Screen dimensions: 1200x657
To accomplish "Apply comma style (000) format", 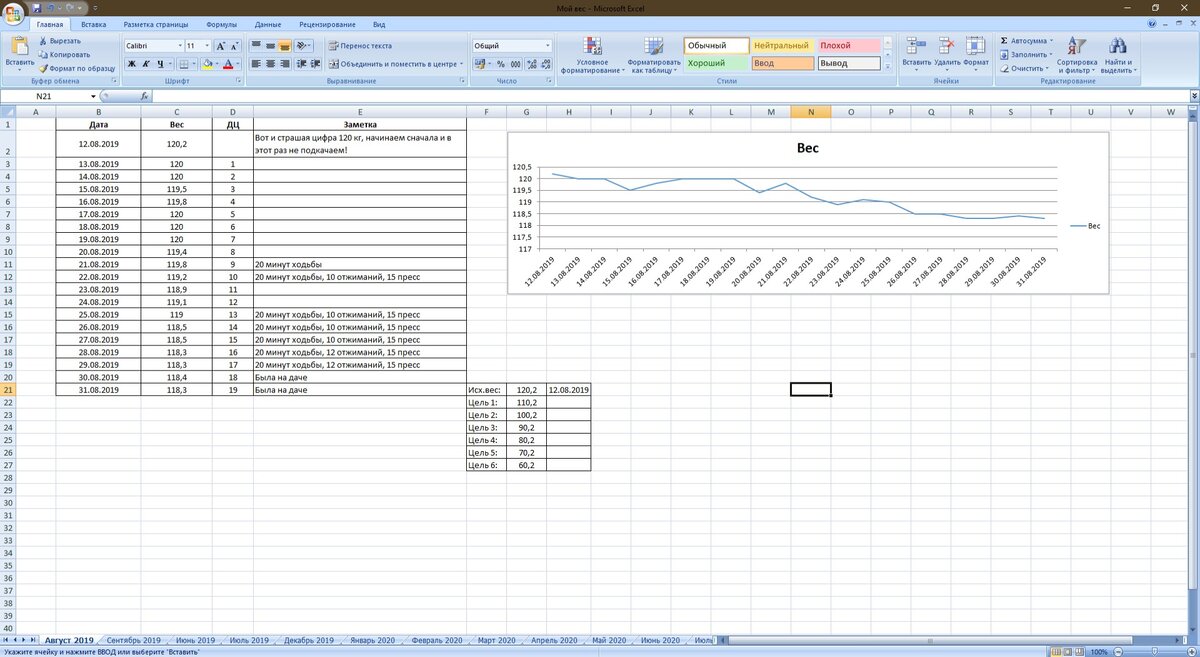I will tap(514, 64).
